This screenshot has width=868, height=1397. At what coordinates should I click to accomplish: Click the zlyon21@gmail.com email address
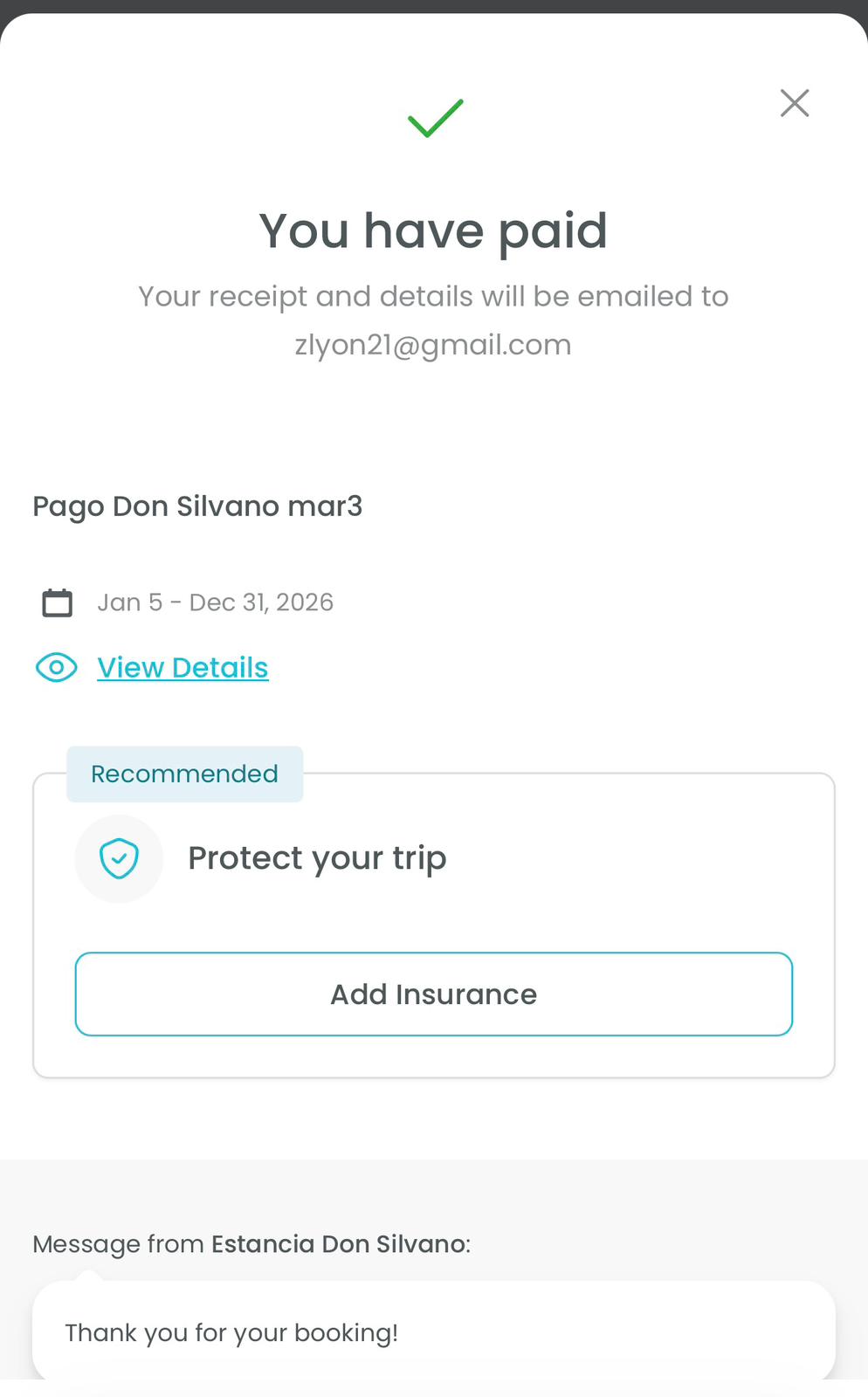pyautogui.click(x=433, y=345)
